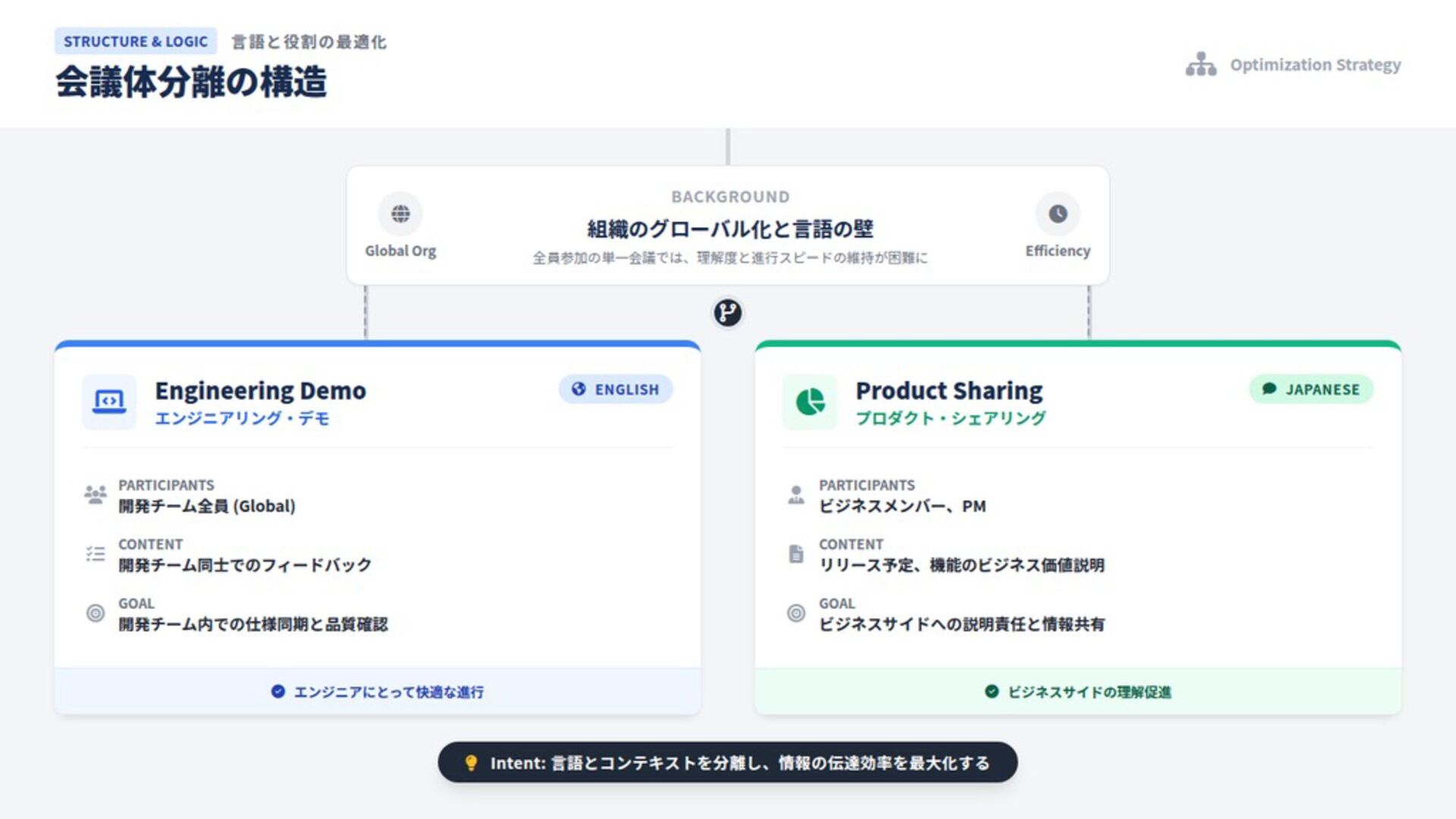Click the clock icon above Efficiency
The width and height of the screenshot is (1456, 819).
tap(1058, 214)
